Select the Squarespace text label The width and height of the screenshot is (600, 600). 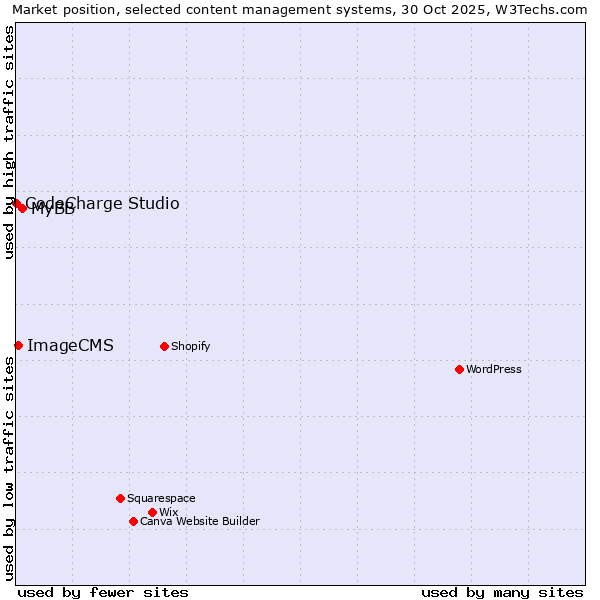[161, 498]
